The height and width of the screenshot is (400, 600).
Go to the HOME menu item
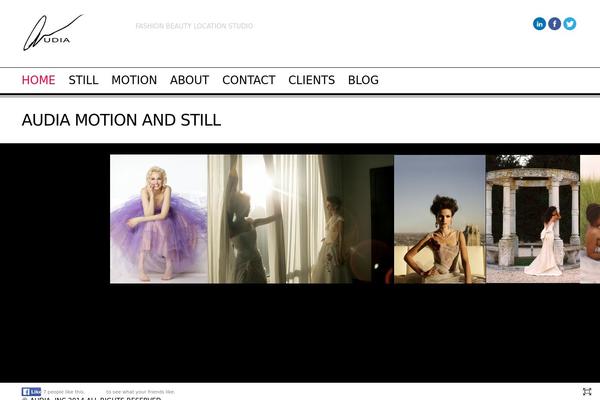[38, 80]
